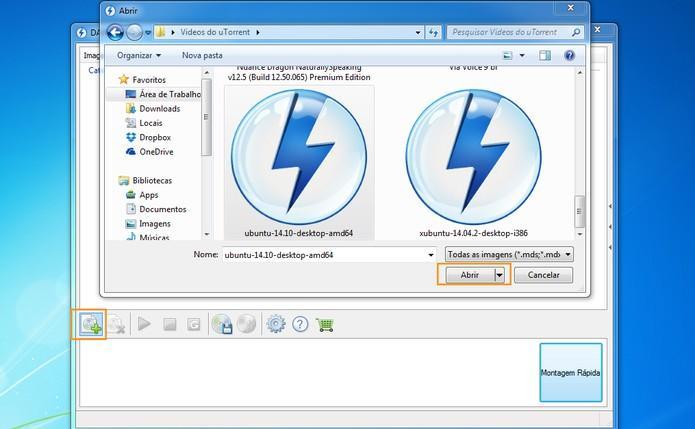Click the green shopping cart icon

pos(325,325)
